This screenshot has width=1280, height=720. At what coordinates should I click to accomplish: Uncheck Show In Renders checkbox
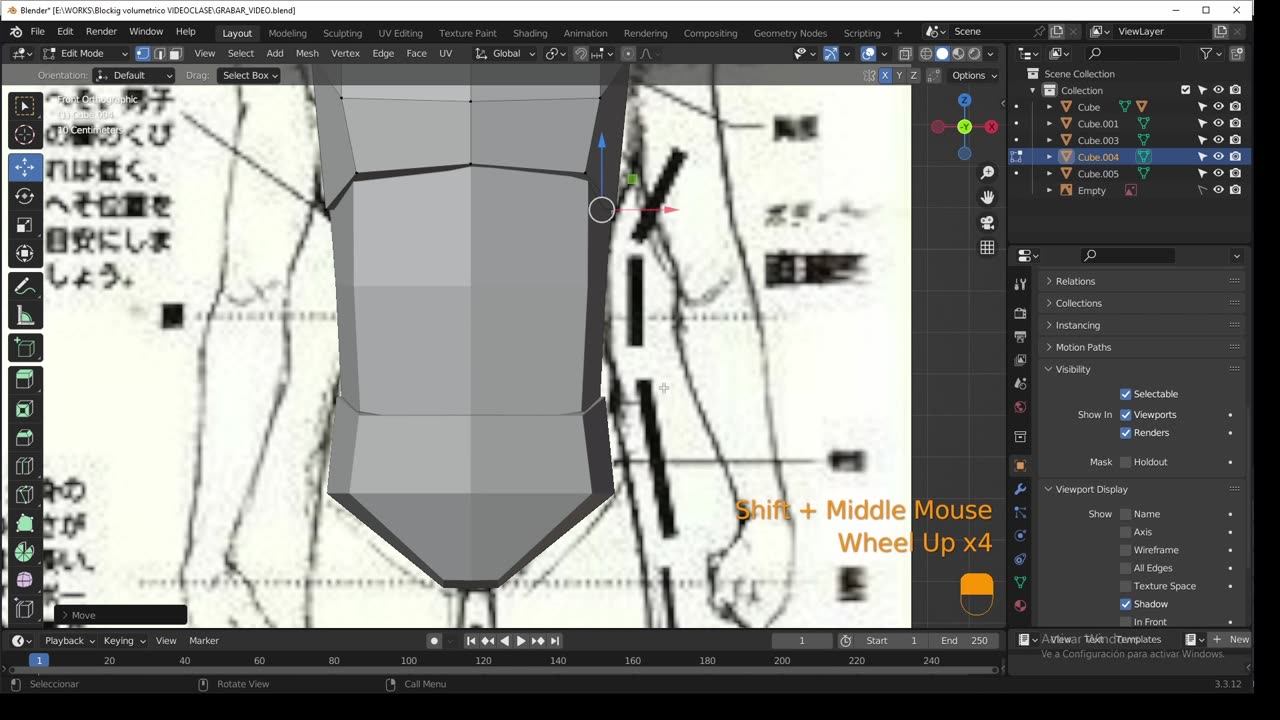pos(1126,433)
